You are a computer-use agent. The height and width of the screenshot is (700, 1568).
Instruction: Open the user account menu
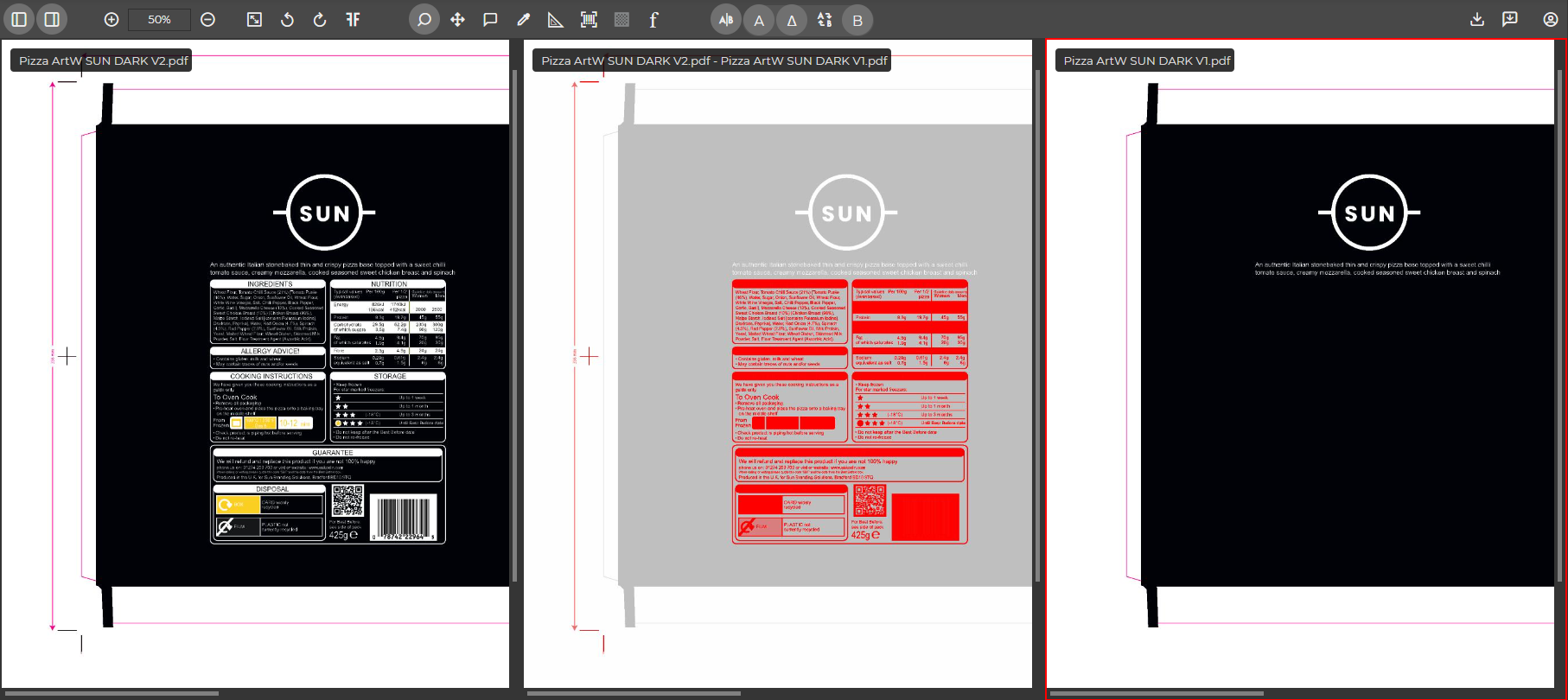coord(1550,19)
